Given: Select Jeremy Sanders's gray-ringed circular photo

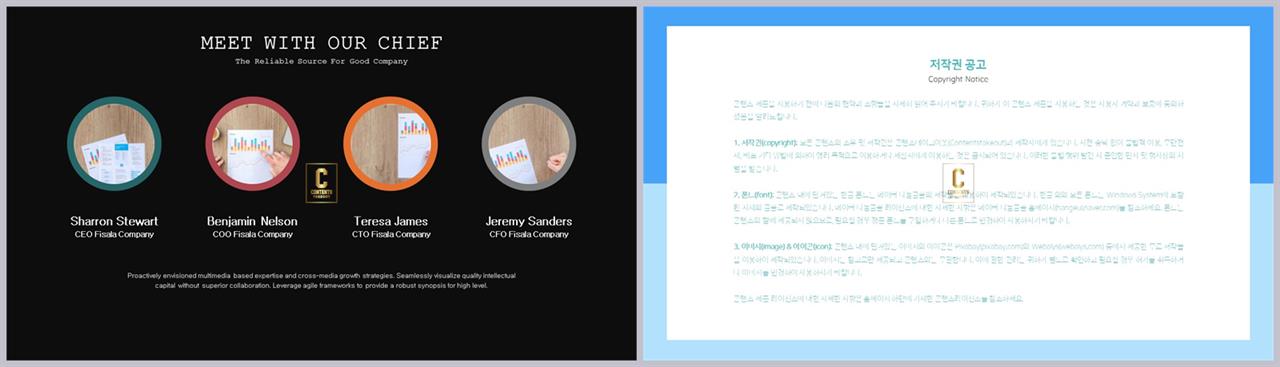Looking at the screenshot, I should (x=529, y=144).
